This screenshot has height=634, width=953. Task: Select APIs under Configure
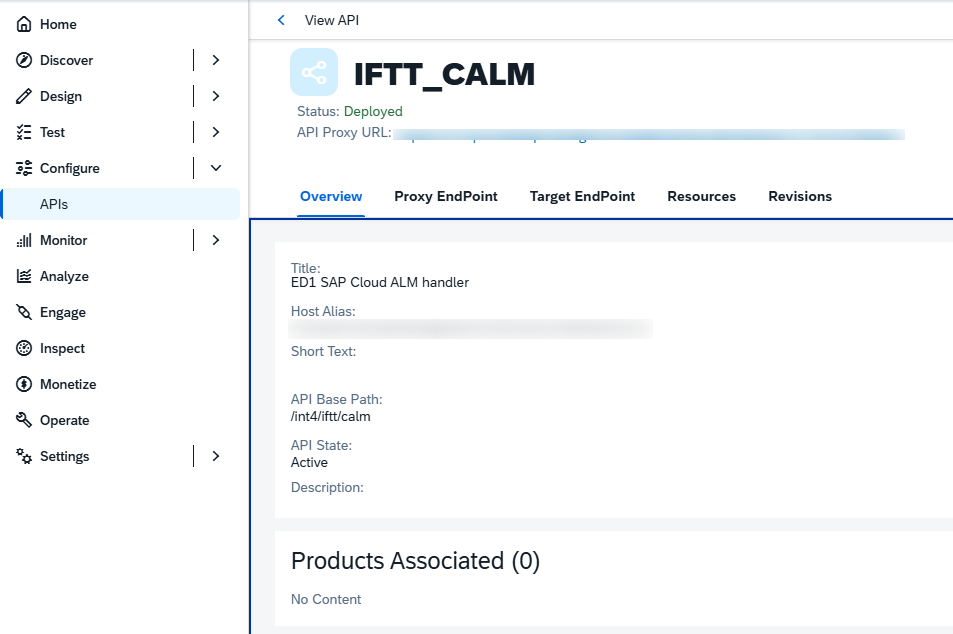122,204
